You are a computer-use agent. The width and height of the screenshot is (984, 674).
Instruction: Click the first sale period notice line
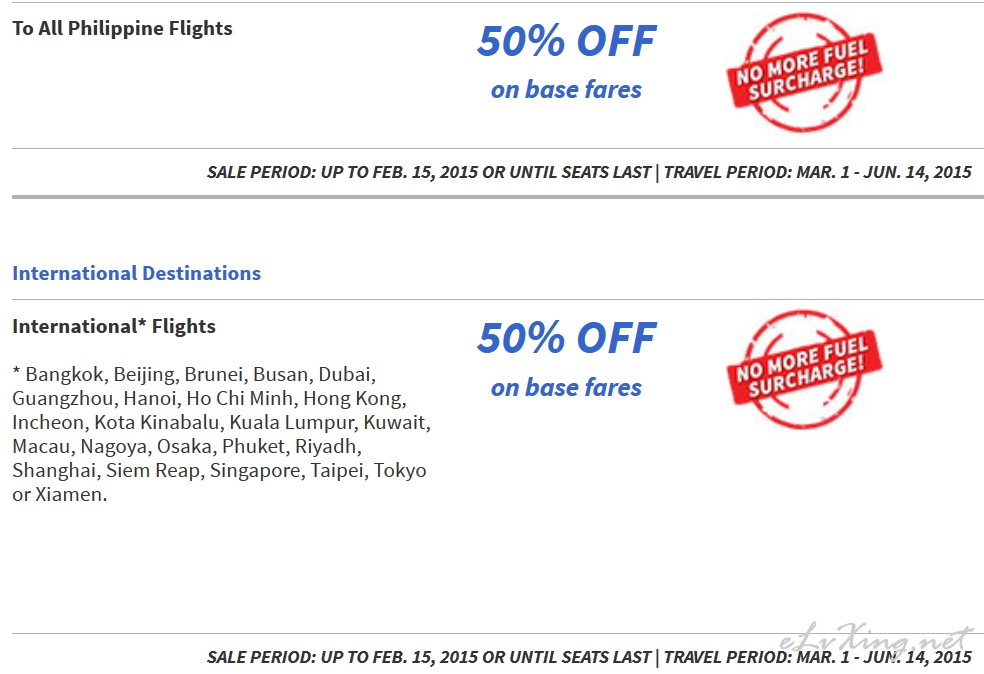pos(589,172)
